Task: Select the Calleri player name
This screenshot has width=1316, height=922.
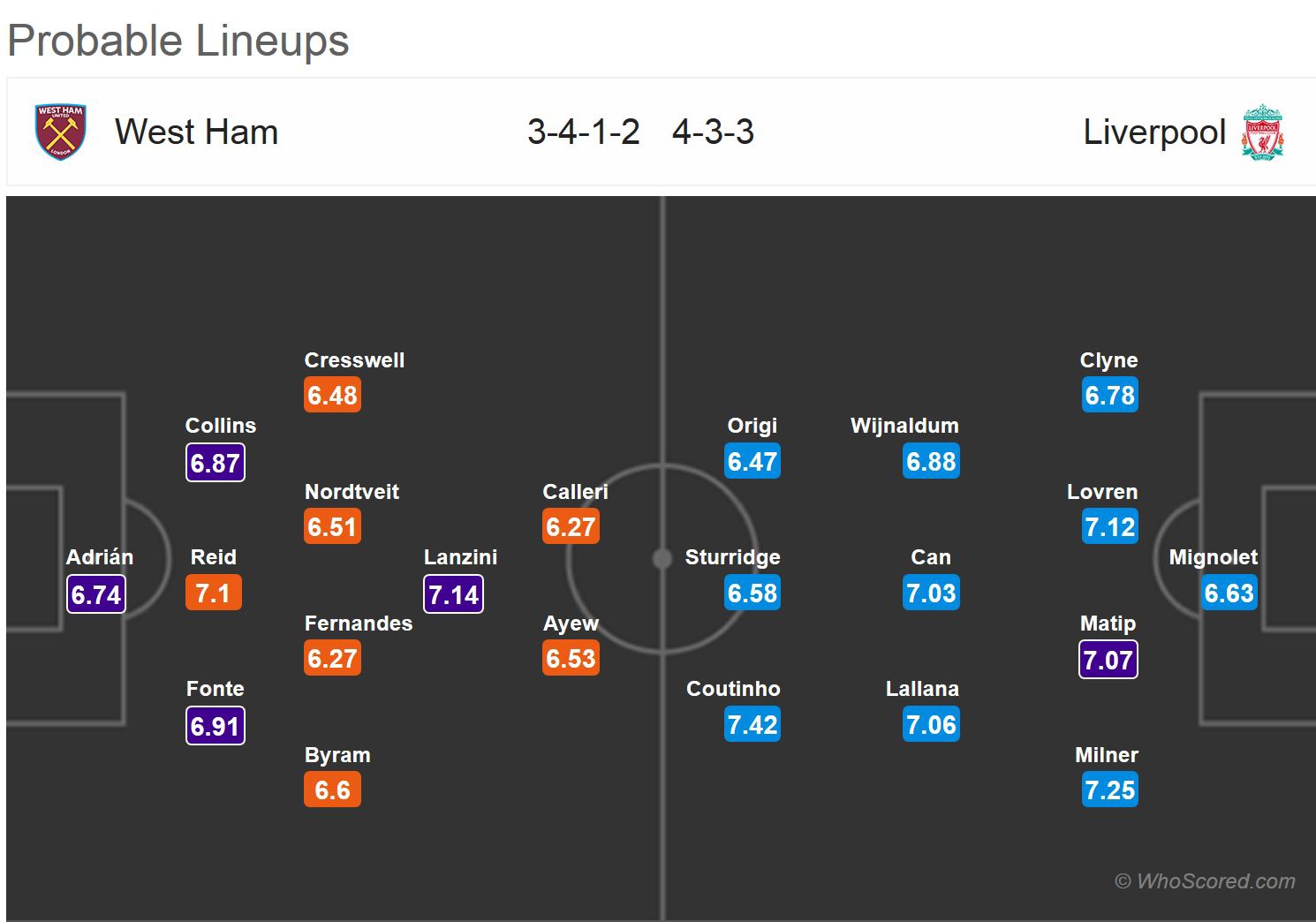Action: (575, 492)
